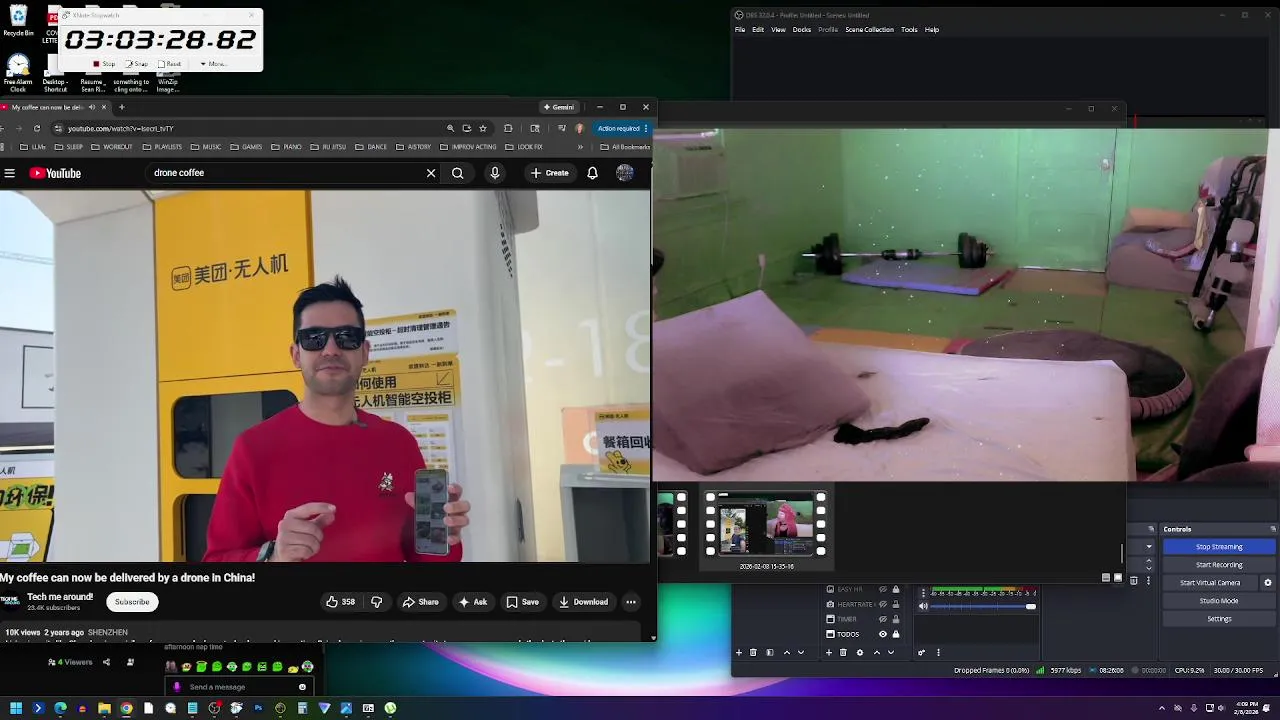Open a new Chrome tab

(121, 107)
